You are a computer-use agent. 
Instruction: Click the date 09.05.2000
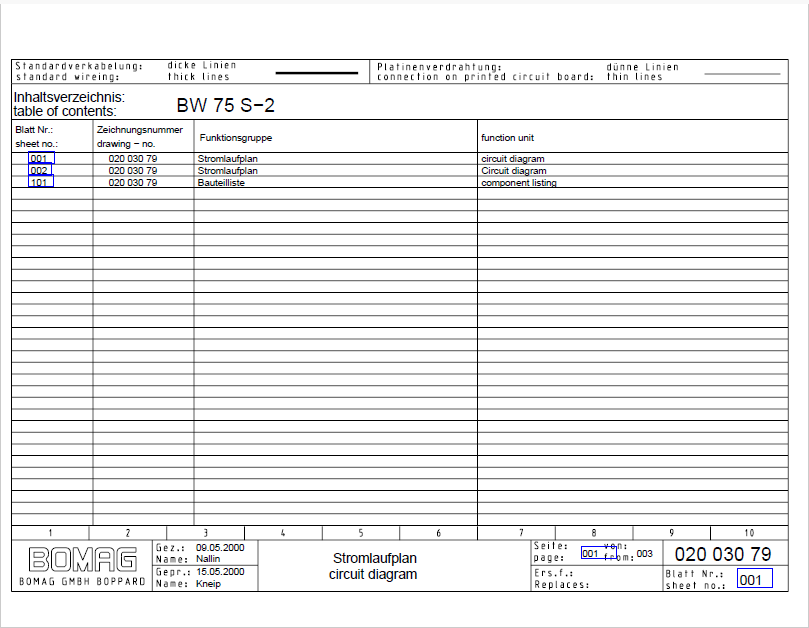click(x=220, y=548)
